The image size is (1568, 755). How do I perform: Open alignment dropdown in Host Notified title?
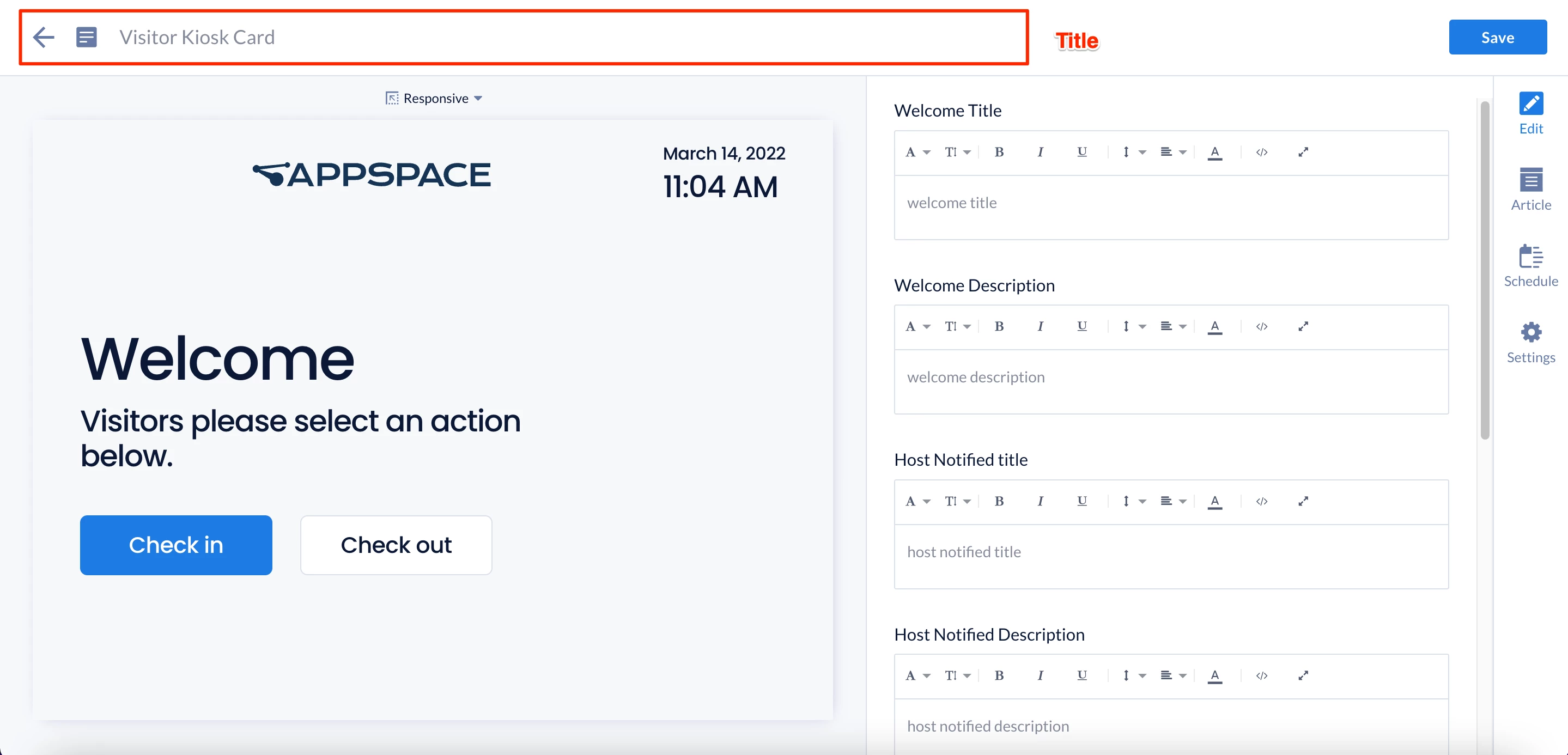(x=1173, y=501)
